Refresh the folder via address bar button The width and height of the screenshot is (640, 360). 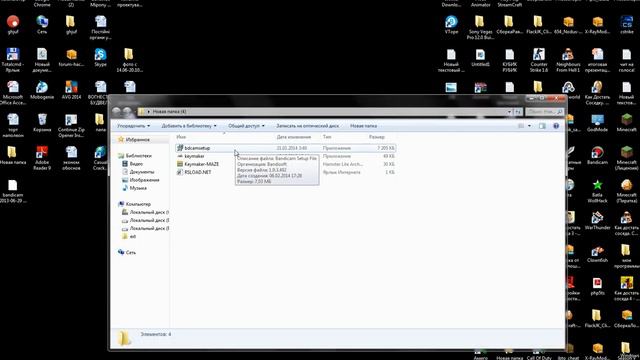[518, 111]
